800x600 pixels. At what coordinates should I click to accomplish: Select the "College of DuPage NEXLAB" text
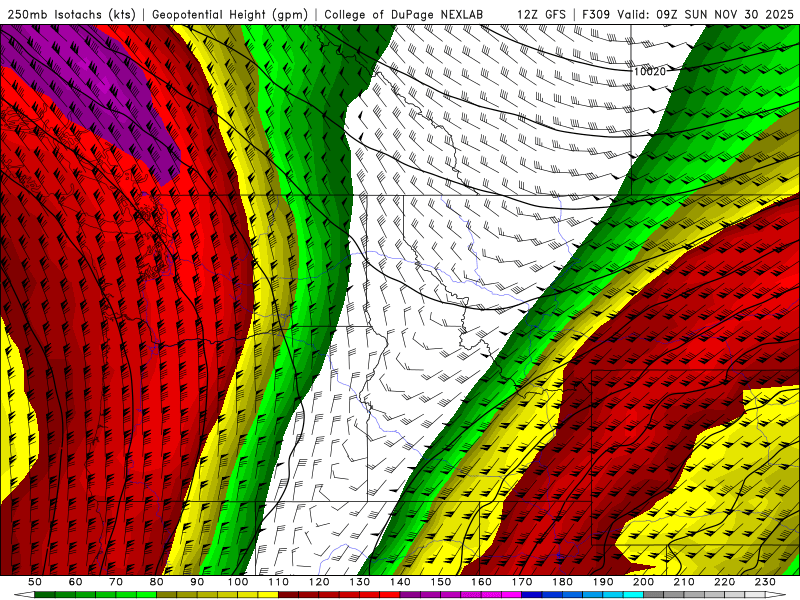[403, 14]
